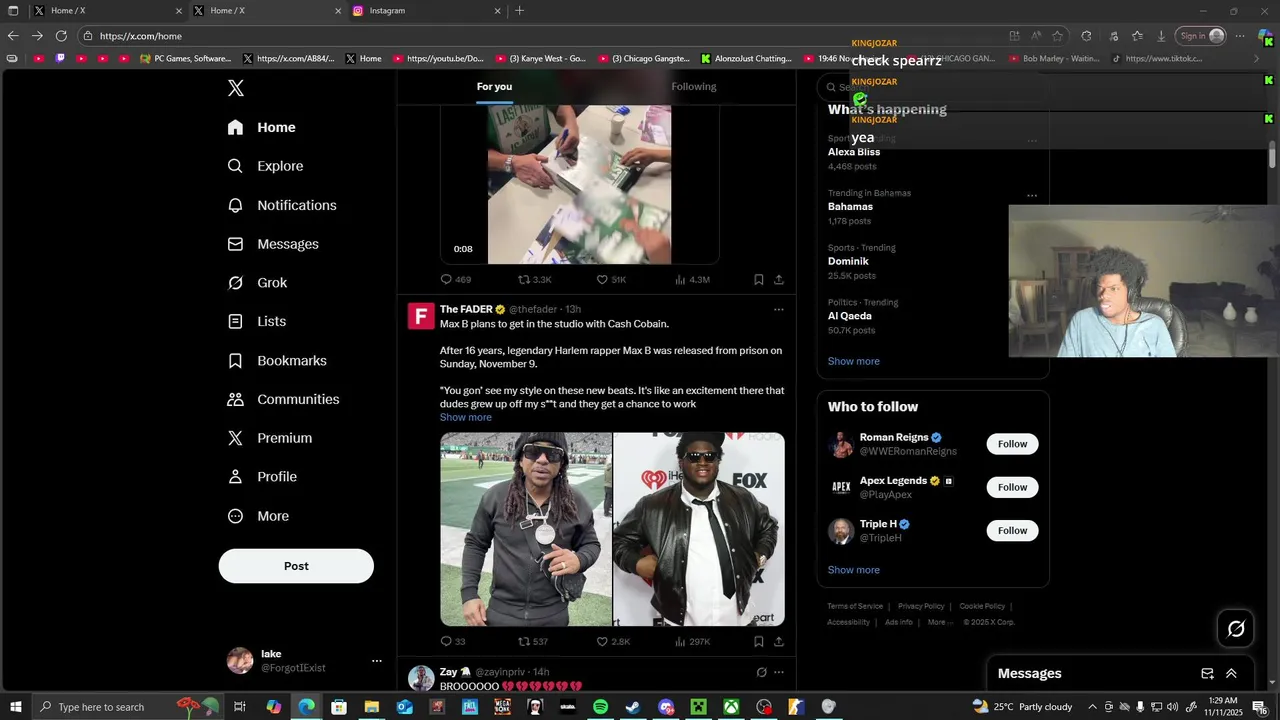The height and width of the screenshot is (720, 1280).
Task: View analytics of FADER post 297K views
Action: tap(692, 642)
